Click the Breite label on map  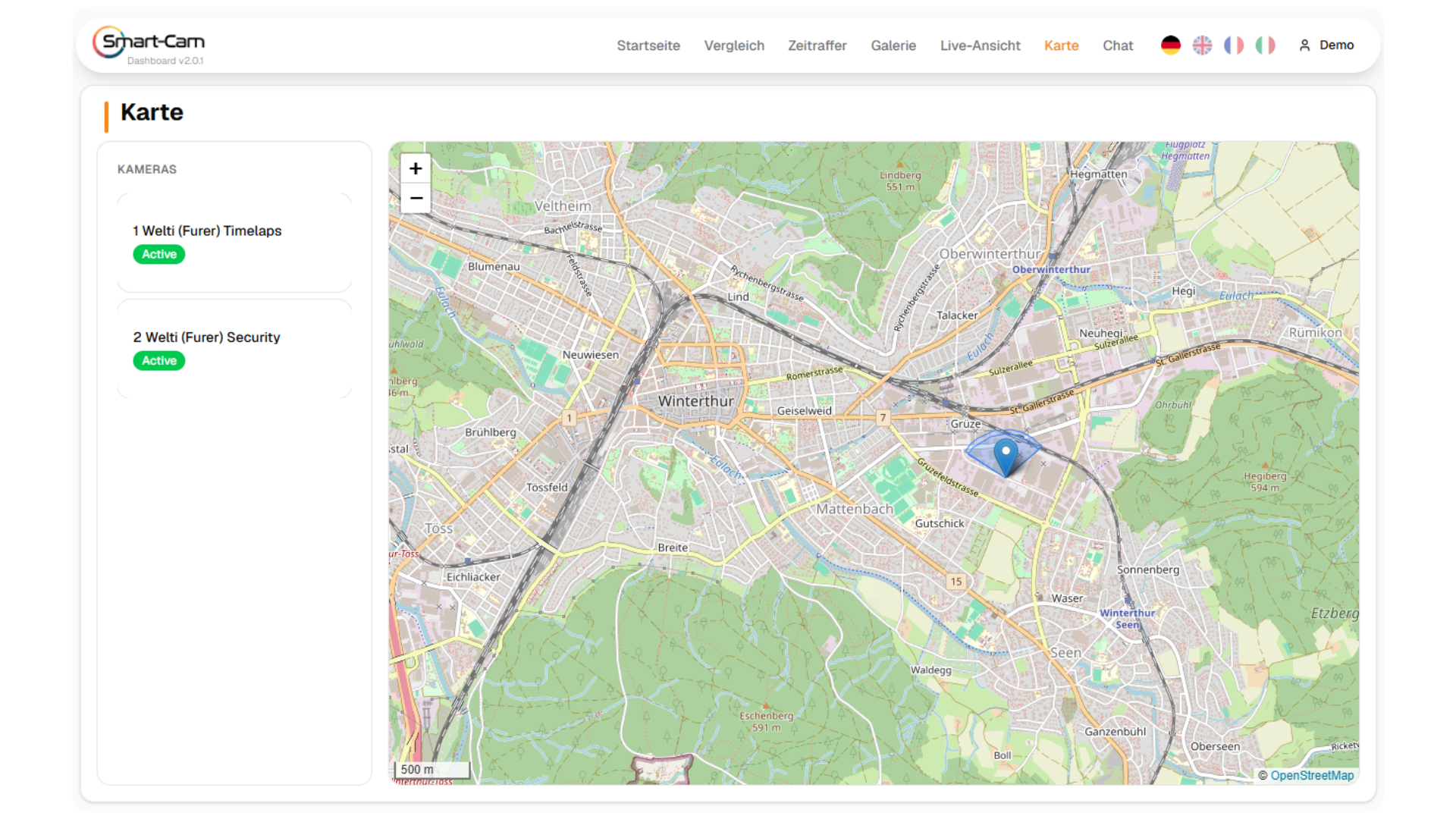click(x=673, y=548)
